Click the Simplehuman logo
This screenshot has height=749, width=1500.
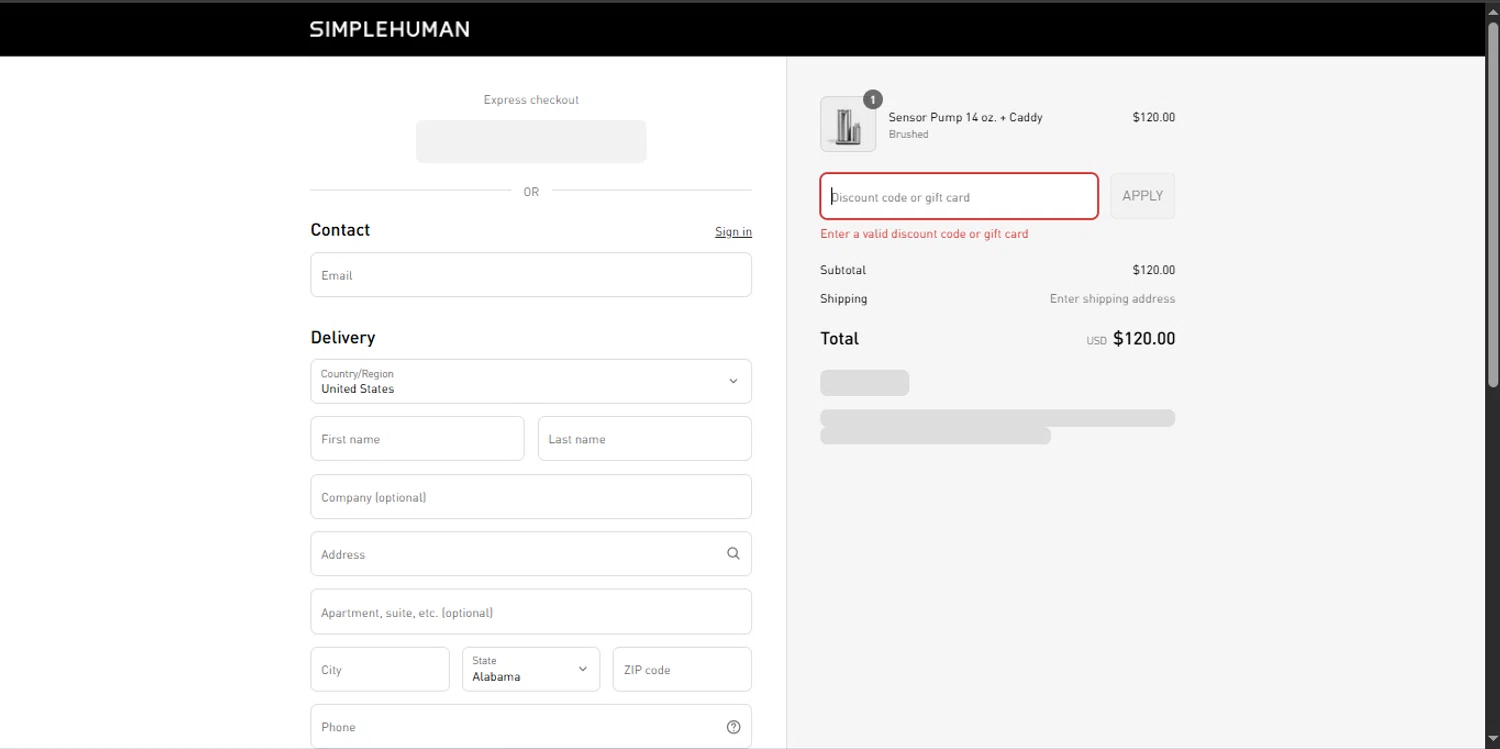point(389,29)
